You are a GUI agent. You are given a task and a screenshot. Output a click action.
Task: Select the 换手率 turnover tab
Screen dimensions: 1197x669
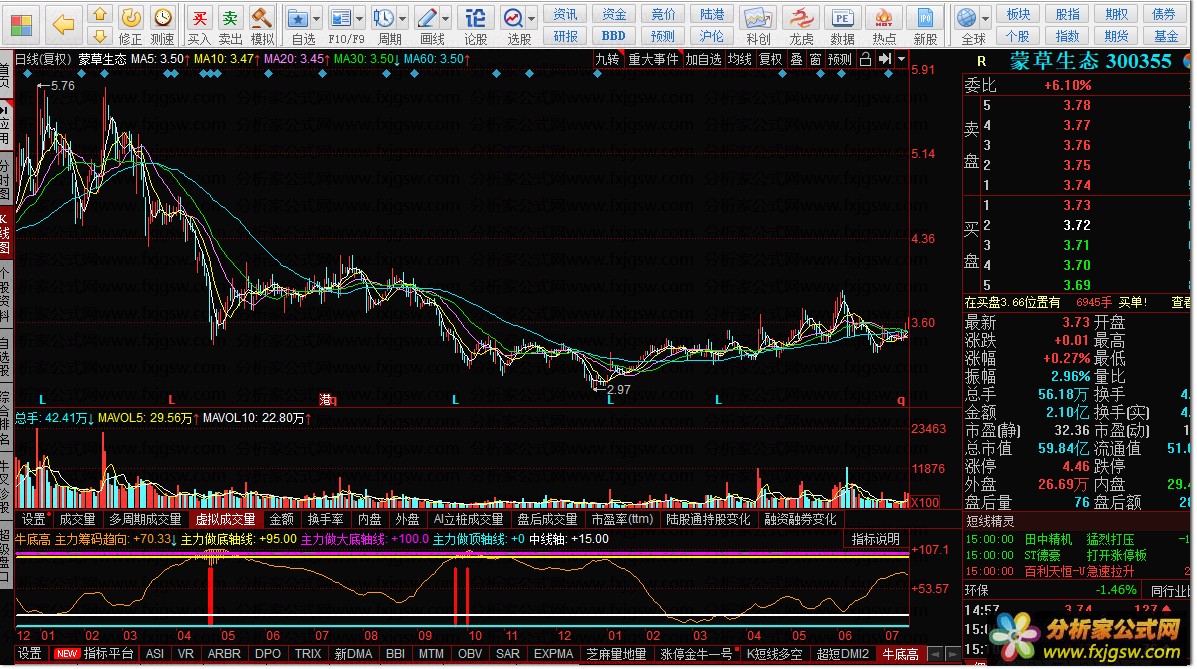point(325,519)
